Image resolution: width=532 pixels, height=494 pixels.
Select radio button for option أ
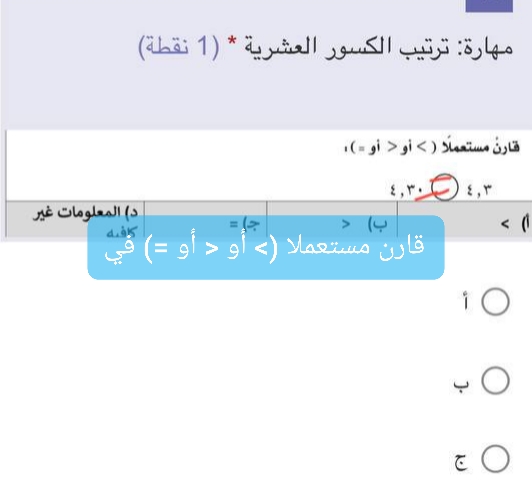pos(495,302)
